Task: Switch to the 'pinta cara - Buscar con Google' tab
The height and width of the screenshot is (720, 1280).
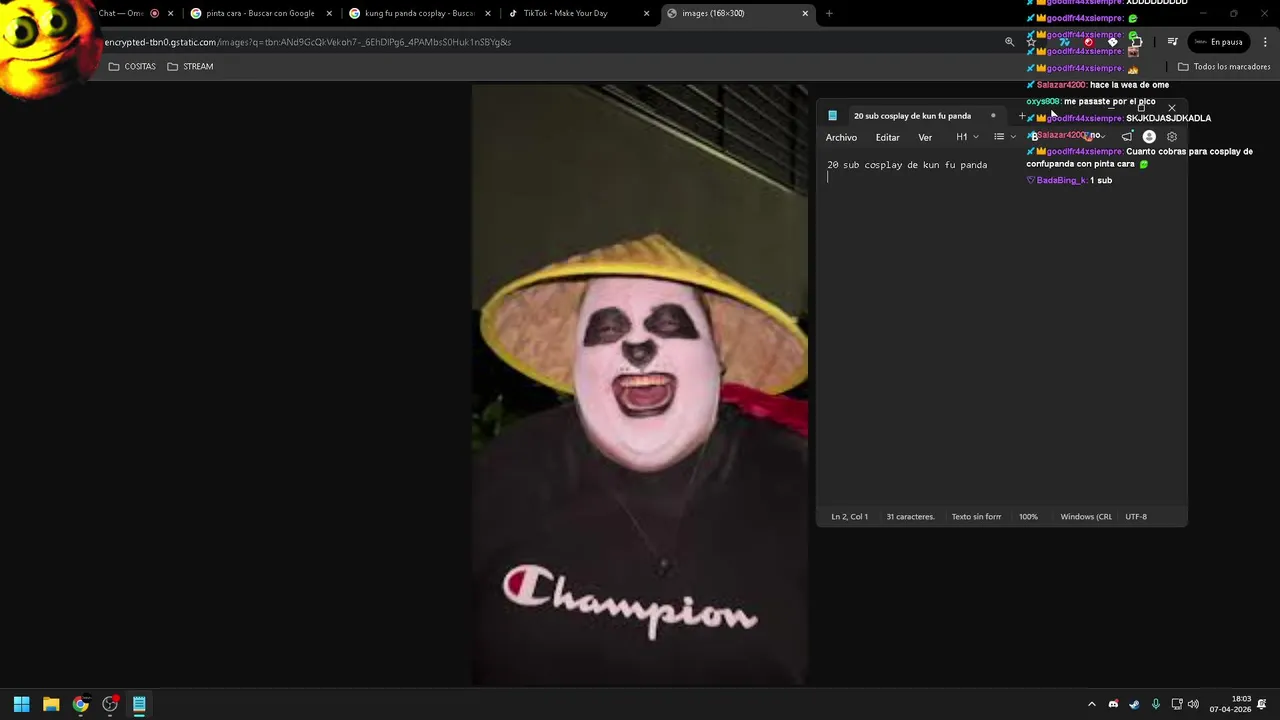Action: (x=260, y=13)
